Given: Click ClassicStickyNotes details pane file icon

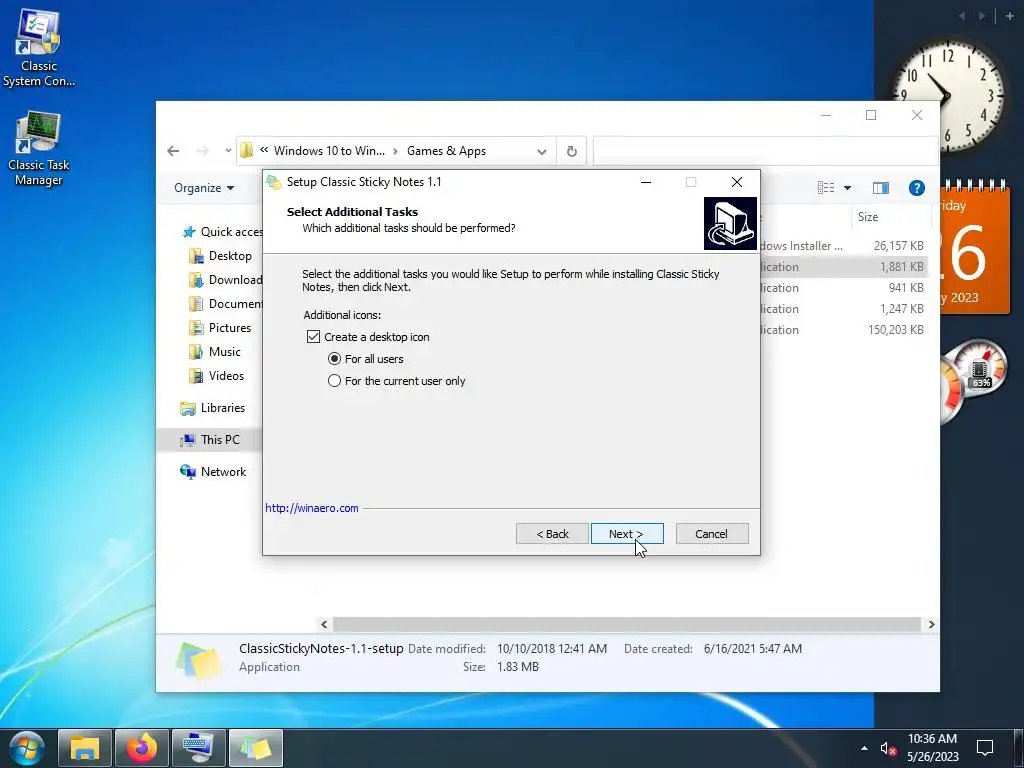Looking at the screenshot, I should [x=198, y=660].
